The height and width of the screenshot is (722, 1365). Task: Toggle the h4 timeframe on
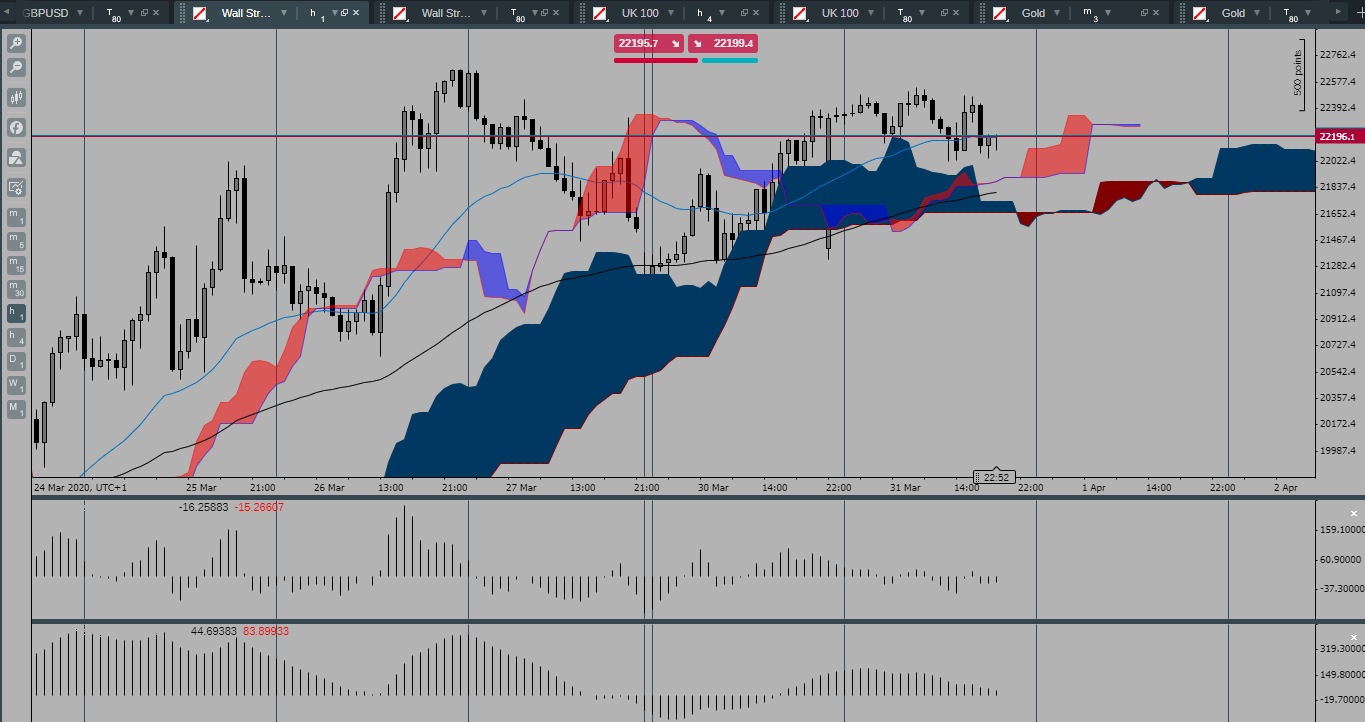click(15, 338)
